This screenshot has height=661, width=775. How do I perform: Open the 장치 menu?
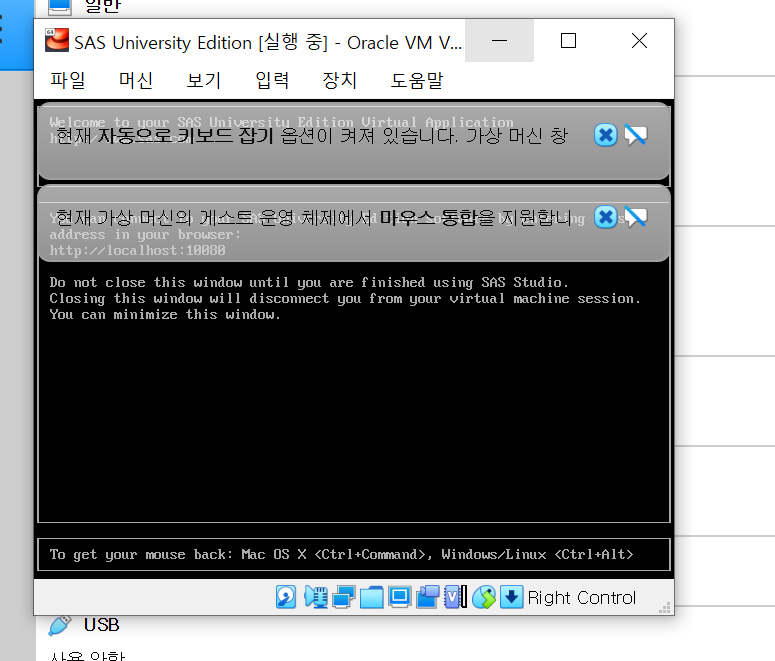coord(340,80)
